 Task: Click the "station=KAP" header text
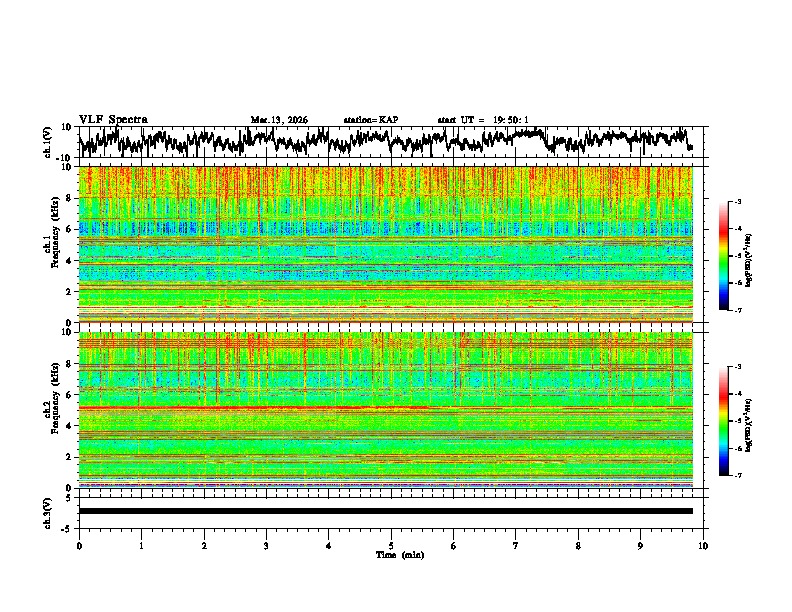pos(371,120)
